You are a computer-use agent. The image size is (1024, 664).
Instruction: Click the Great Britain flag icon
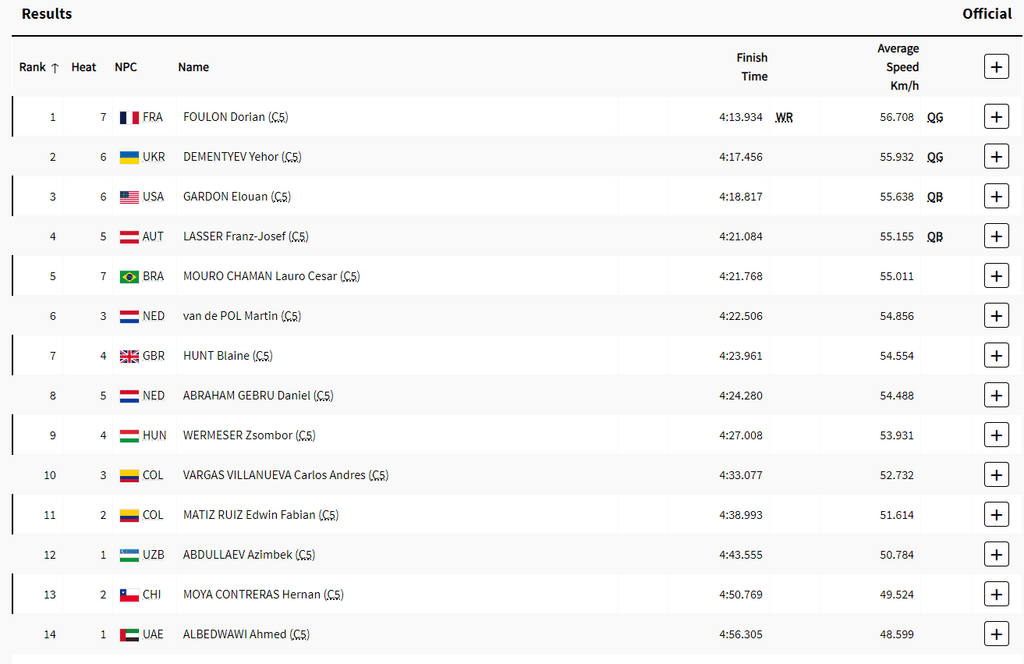tap(129, 356)
